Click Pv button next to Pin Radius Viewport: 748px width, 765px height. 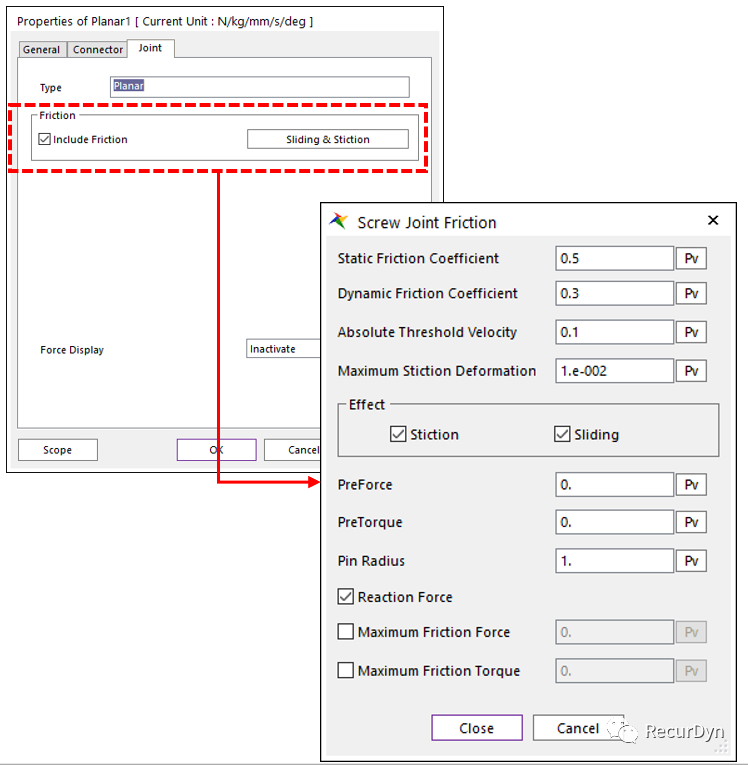690,561
